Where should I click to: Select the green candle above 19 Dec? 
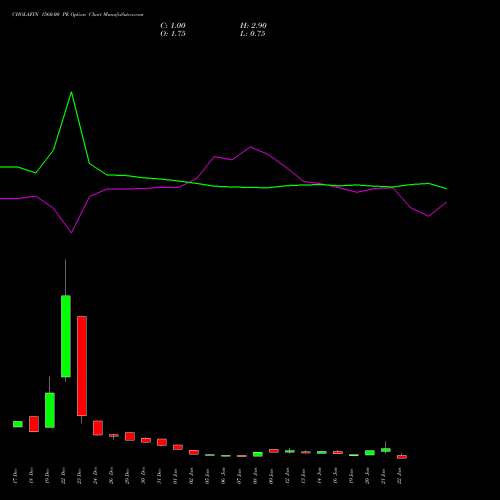pos(50,410)
